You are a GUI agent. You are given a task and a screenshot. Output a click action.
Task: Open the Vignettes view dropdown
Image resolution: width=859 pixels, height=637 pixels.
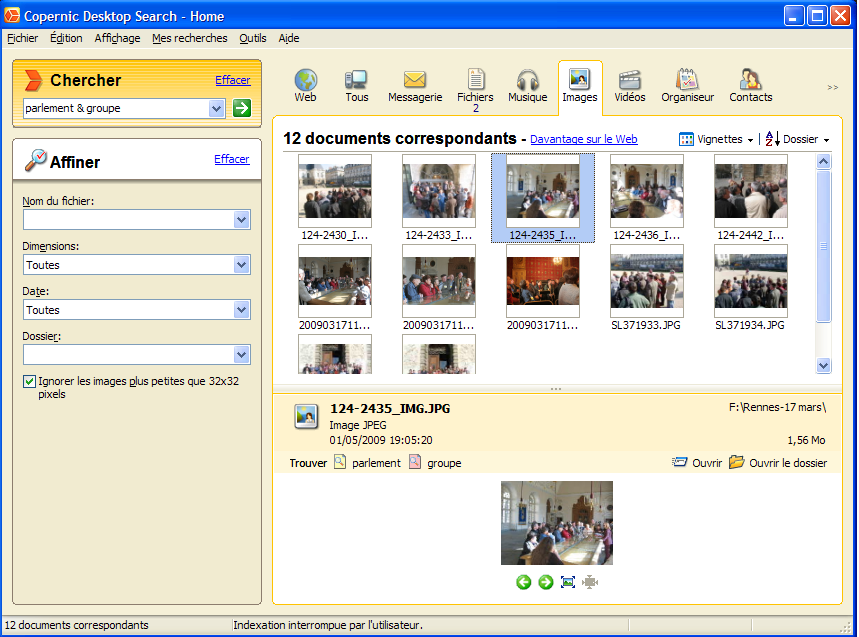[x=716, y=140]
